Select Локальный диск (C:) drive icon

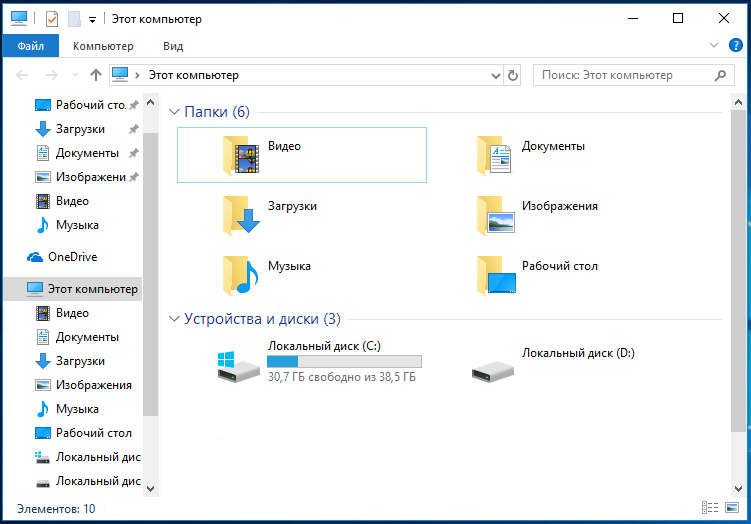pos(239,366)
